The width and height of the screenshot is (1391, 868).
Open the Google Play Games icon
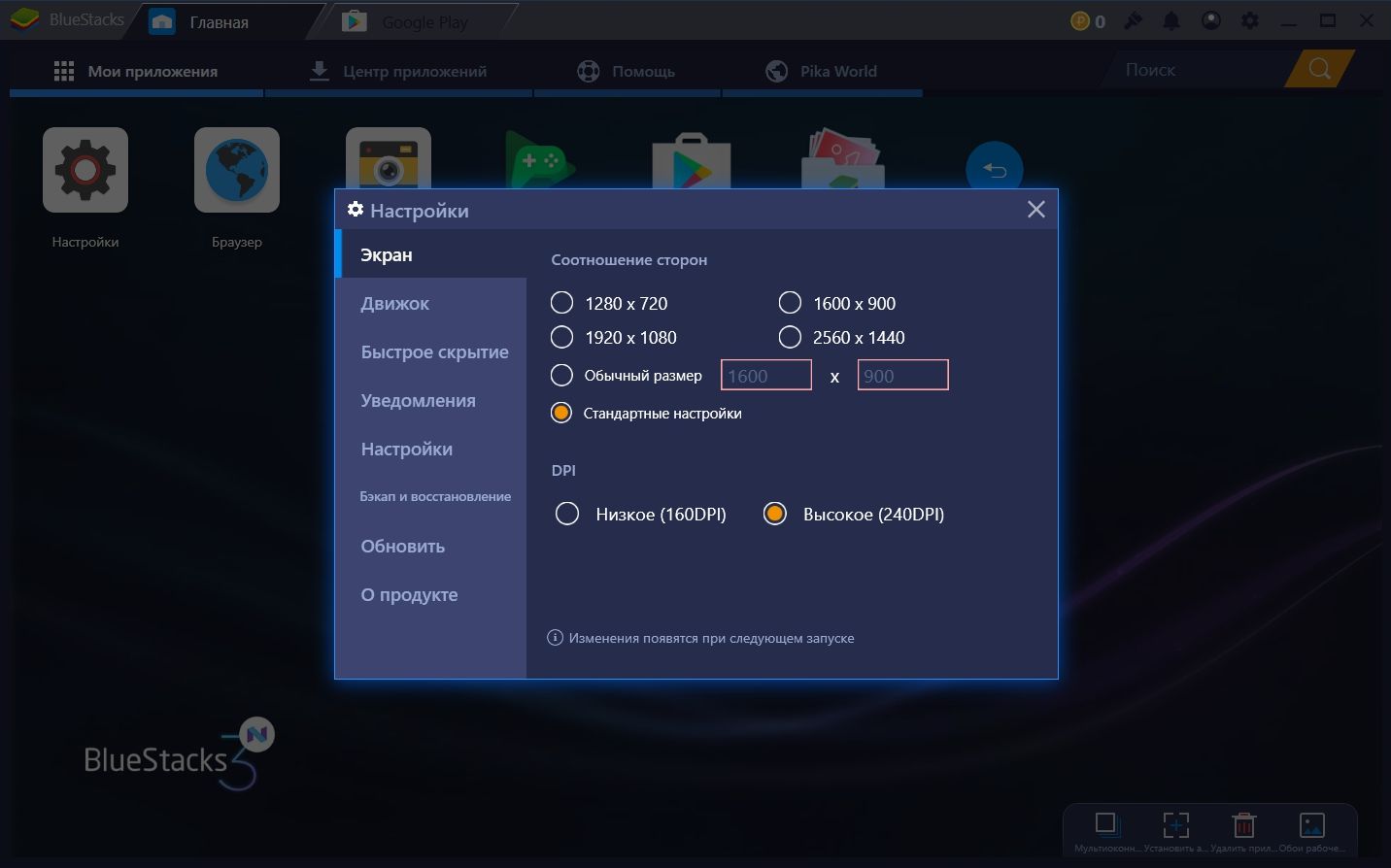click(540, 158)
